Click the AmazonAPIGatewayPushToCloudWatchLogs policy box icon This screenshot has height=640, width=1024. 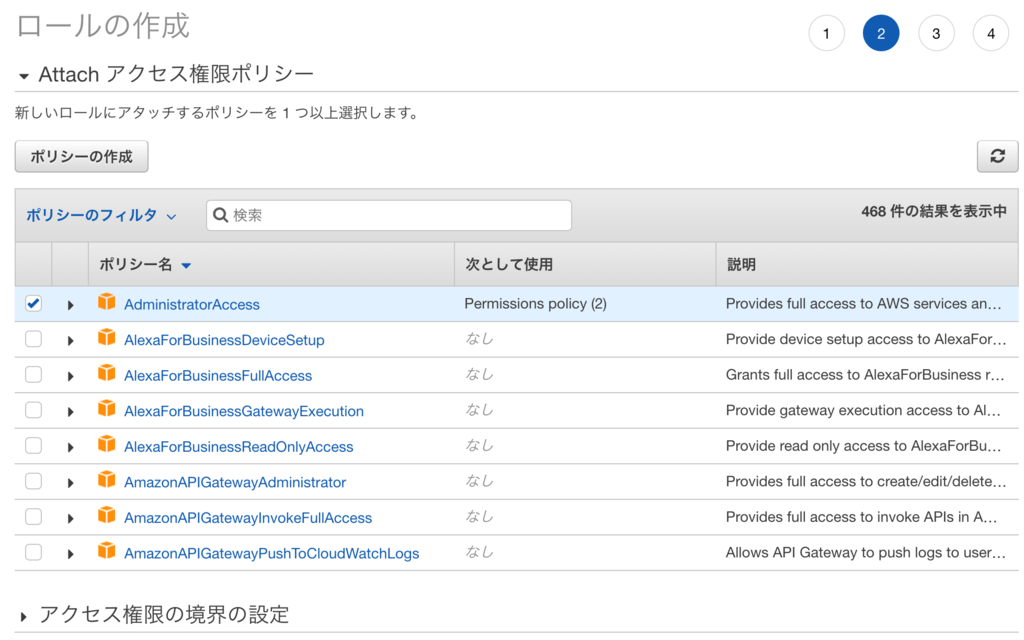pyautogui.click(x=106, y=551)
